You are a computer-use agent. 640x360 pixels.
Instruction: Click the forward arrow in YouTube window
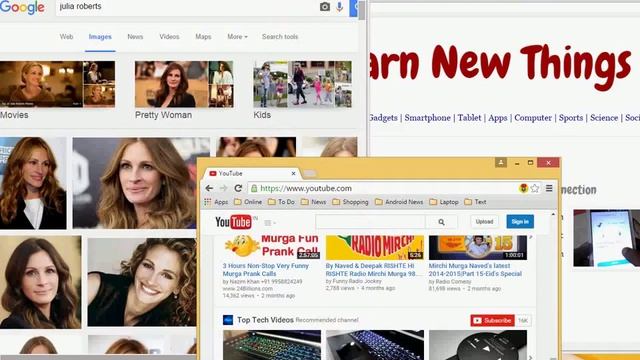click(223, 188)
